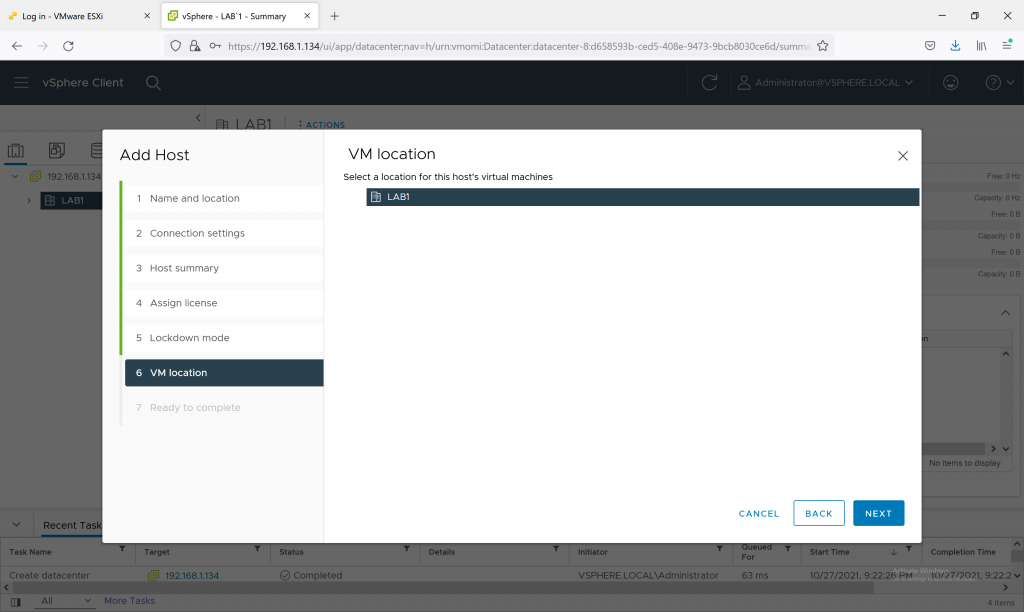Image resolution: width=1024 pixels, height=612 pixels.
Task: Select LAB1 as the VM location
Action: [x=643, y=197]
